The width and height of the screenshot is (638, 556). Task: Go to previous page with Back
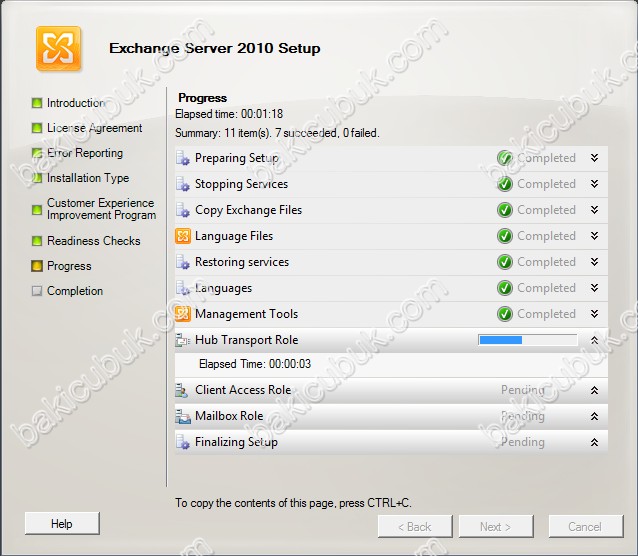415,527
